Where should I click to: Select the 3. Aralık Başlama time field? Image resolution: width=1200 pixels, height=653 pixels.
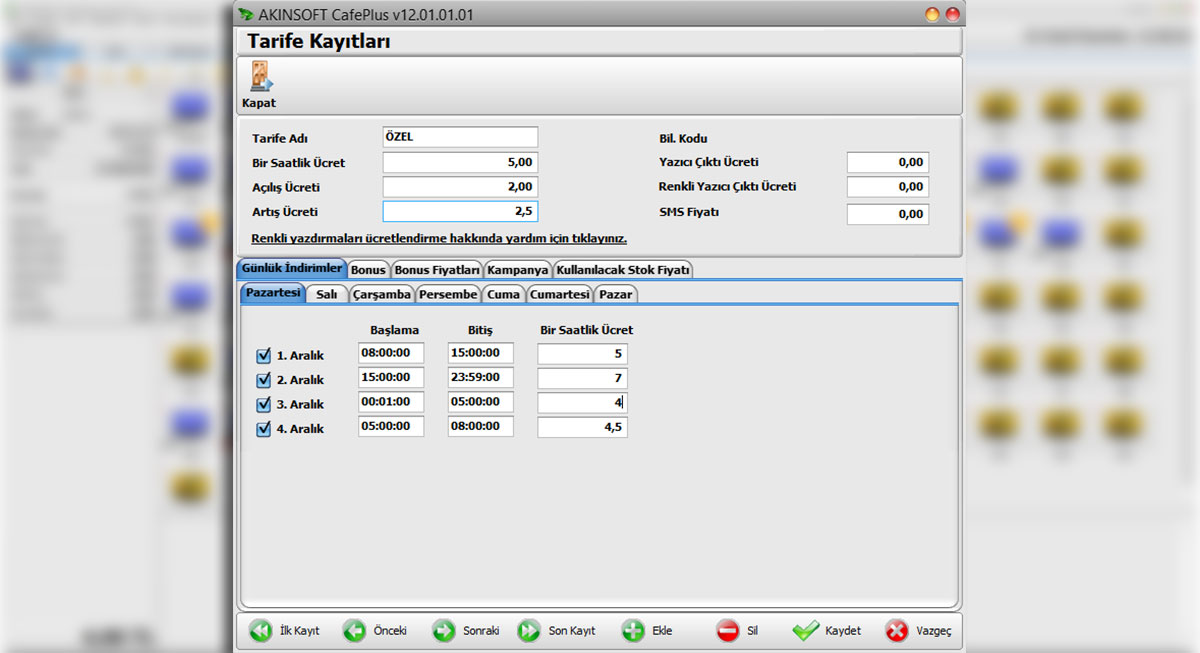click(390, 402)
